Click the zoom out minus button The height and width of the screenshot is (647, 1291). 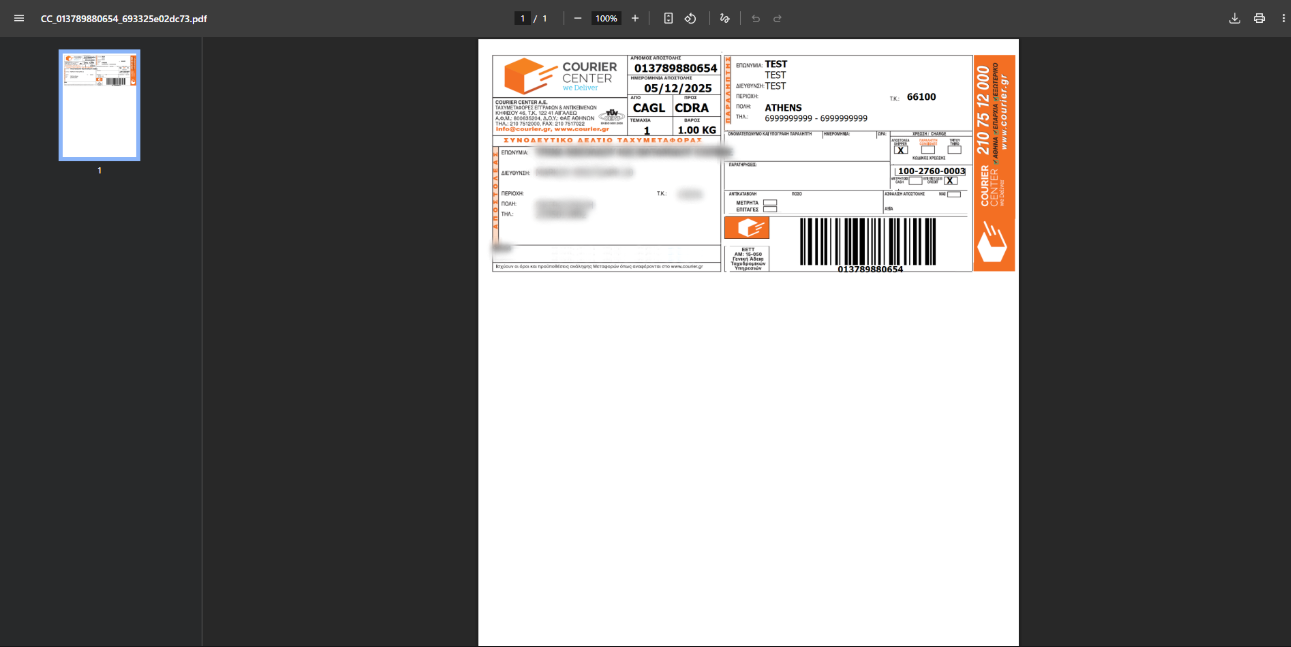tap(577, 18)
